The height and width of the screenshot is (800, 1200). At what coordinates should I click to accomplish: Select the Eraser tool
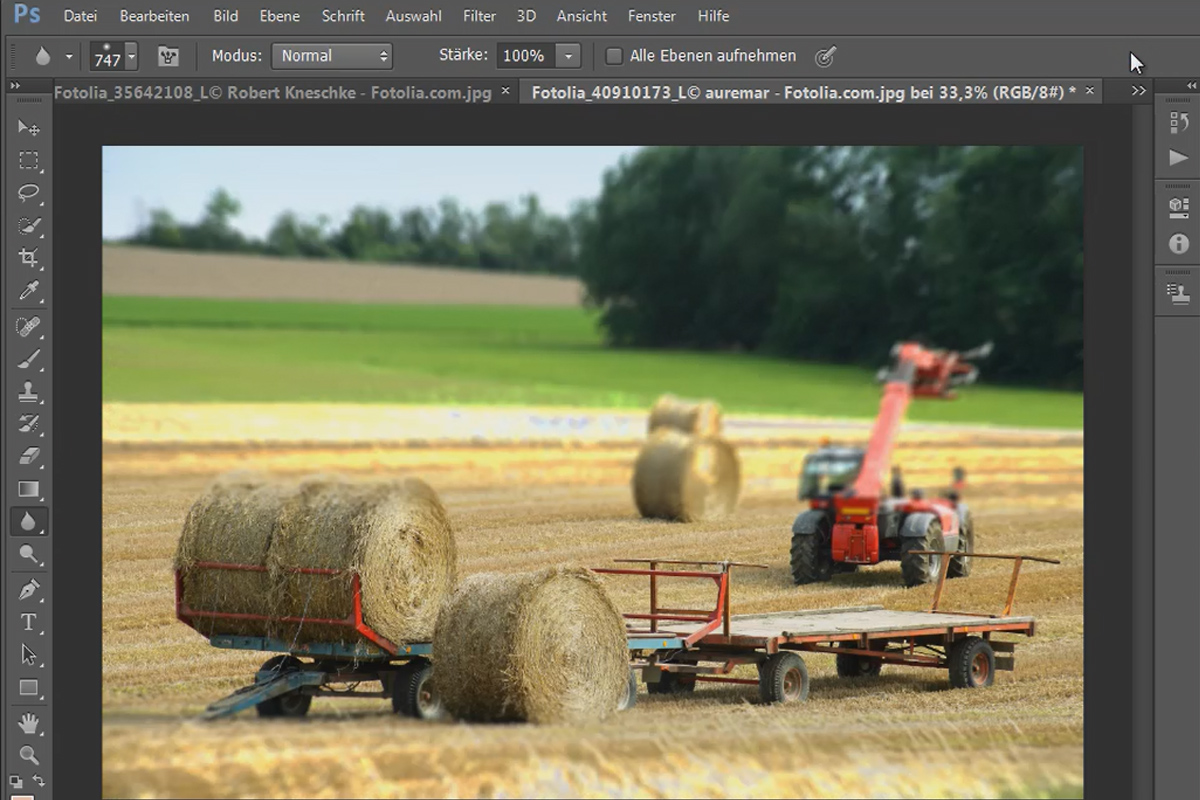click(x=29, y=456)
